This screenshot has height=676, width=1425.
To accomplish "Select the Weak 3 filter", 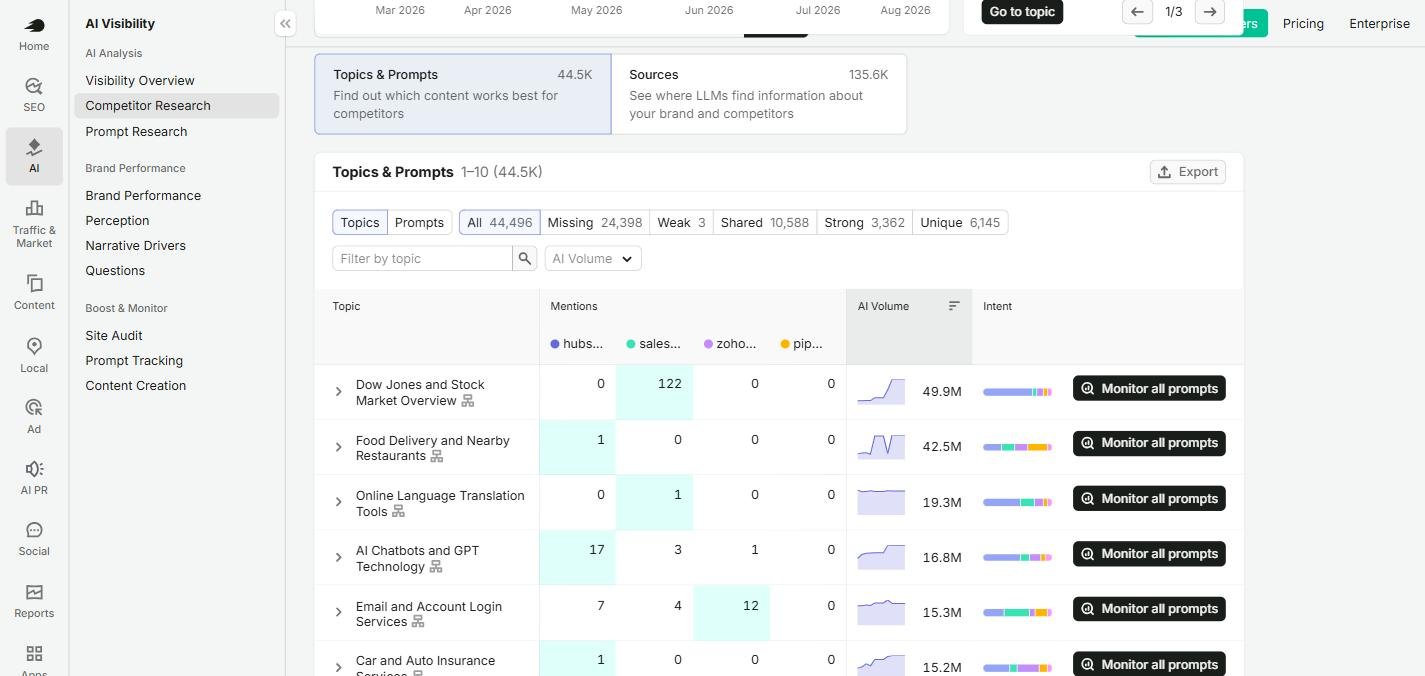I will pyautogui.click(x=681, y=222).
